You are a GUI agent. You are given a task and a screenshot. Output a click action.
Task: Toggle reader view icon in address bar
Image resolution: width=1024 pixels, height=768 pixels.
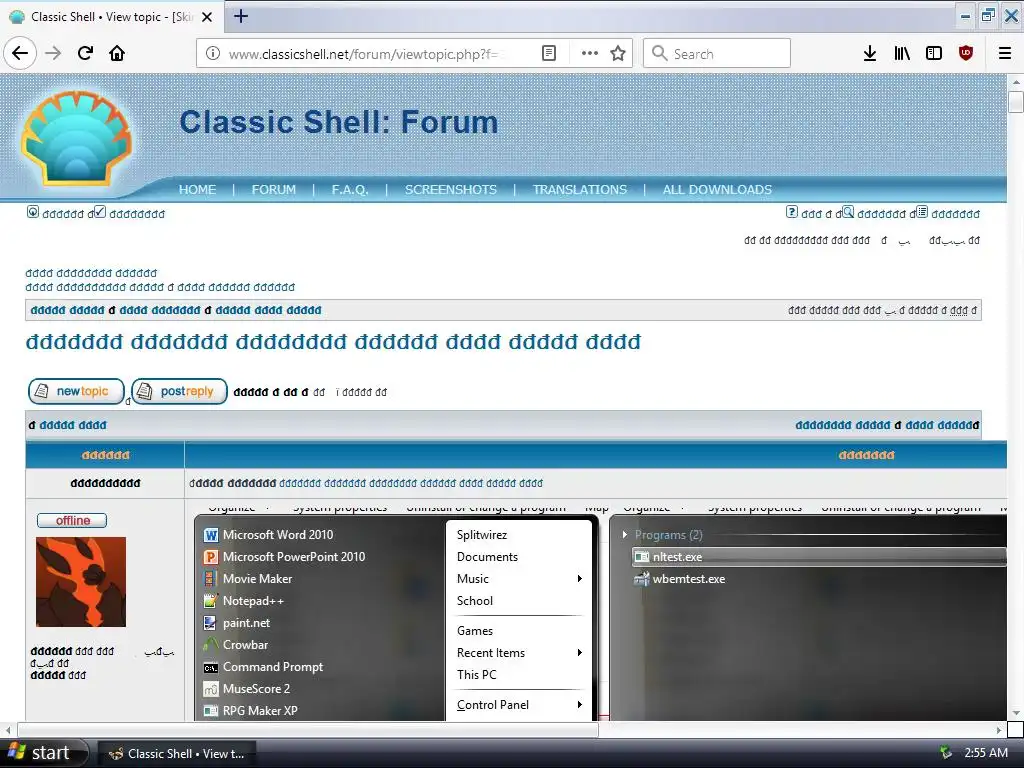549,54
